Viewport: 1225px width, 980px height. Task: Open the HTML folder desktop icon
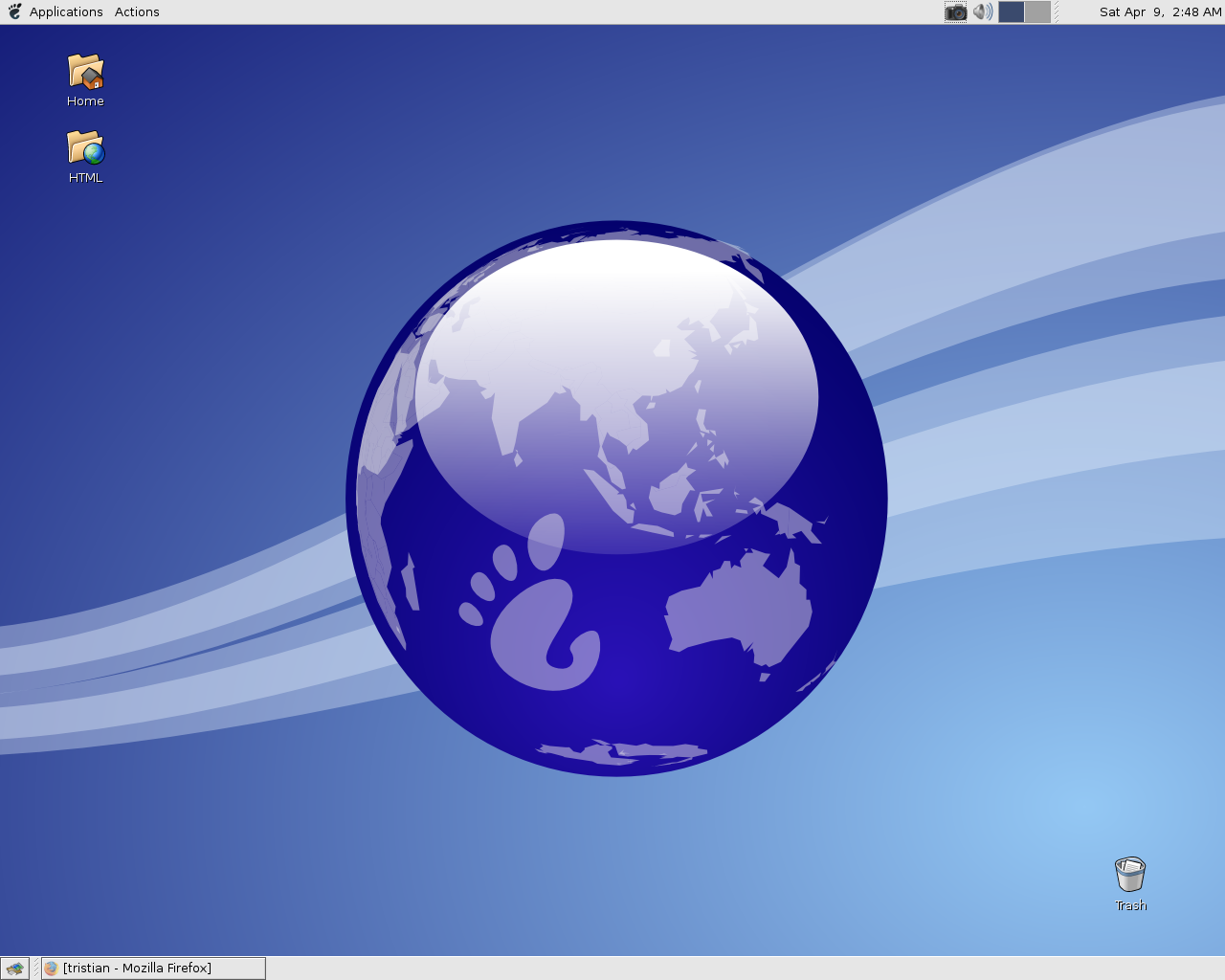85,147
